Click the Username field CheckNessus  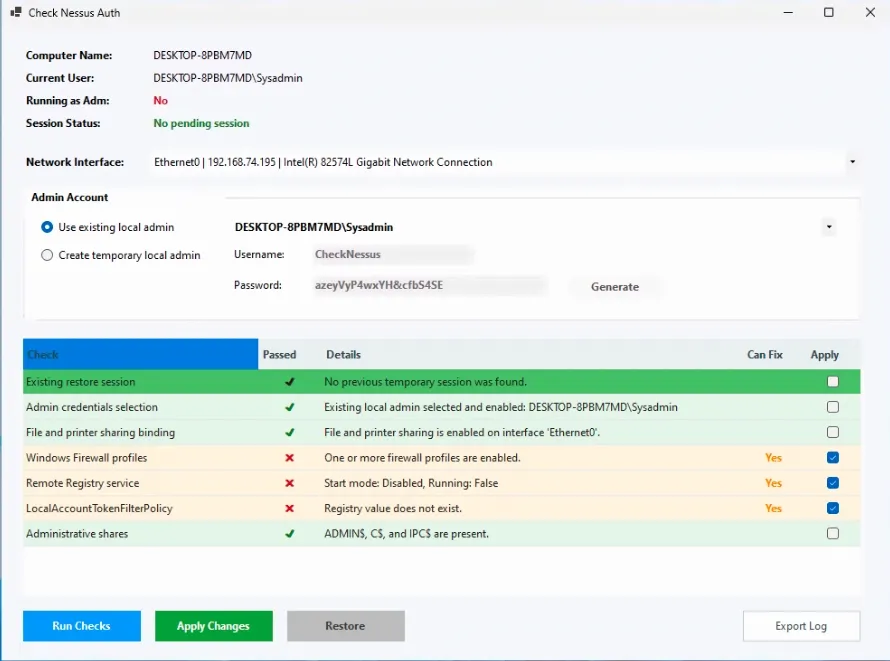(x=393, y=254)
